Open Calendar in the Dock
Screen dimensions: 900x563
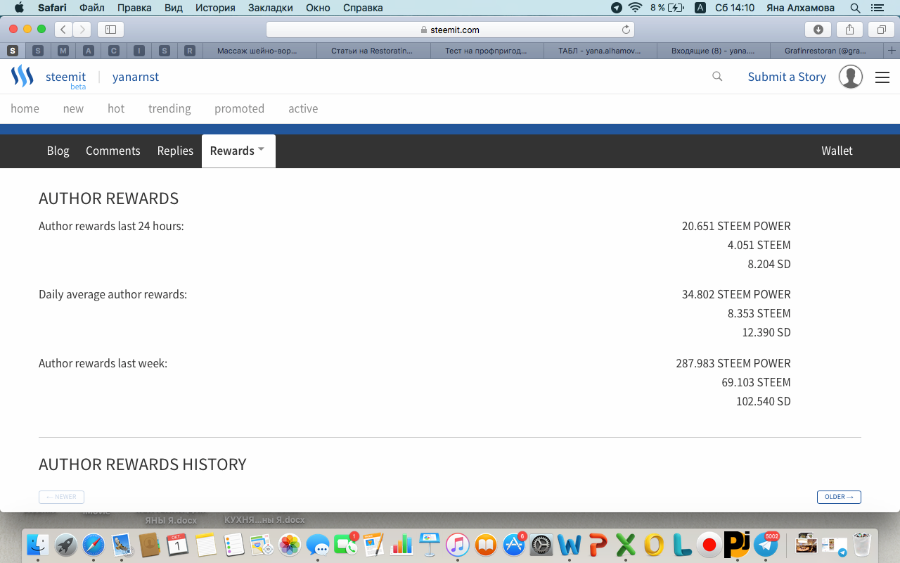coord(177,544)
